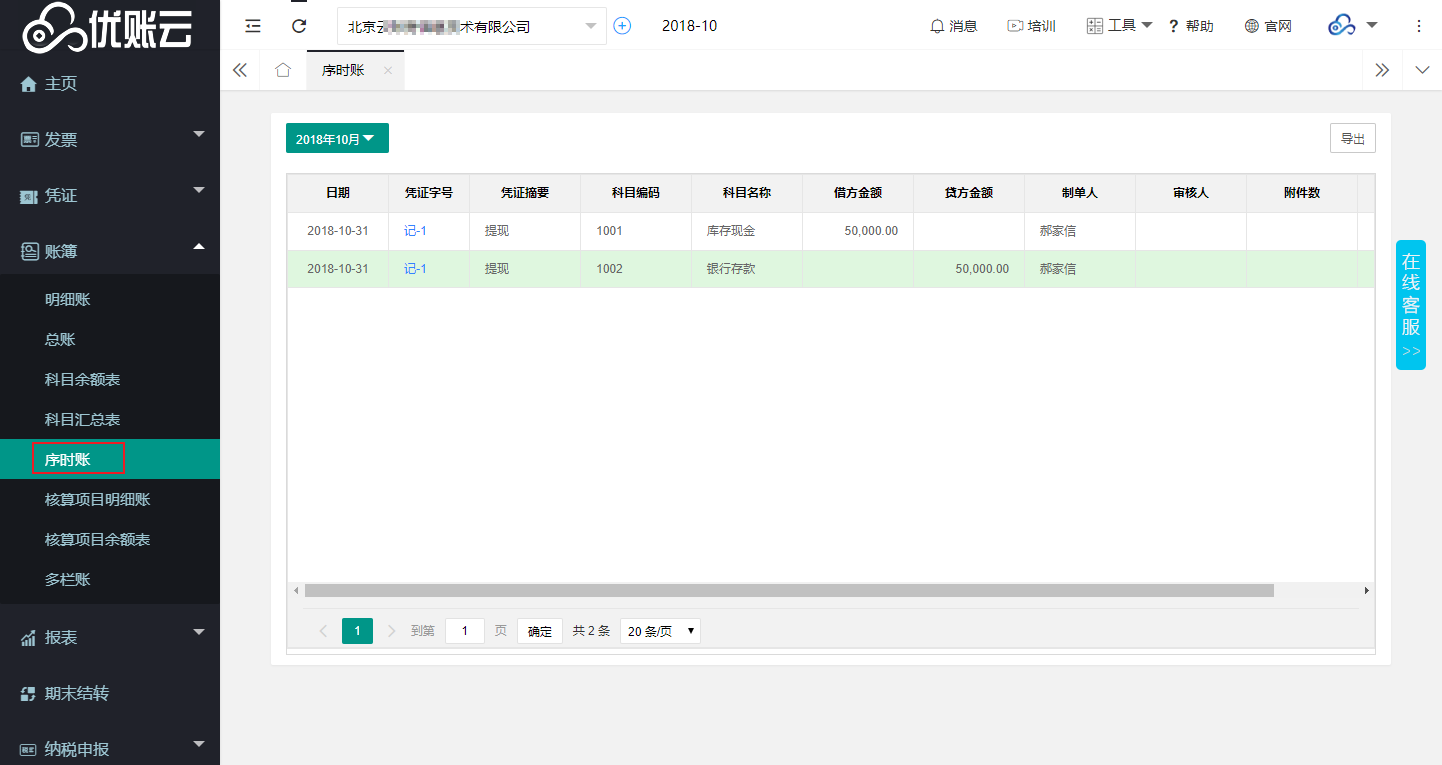Open the user account cloud avatar menu
This screenshot has height=765, width=1442.
click(x=1353, y=26)
